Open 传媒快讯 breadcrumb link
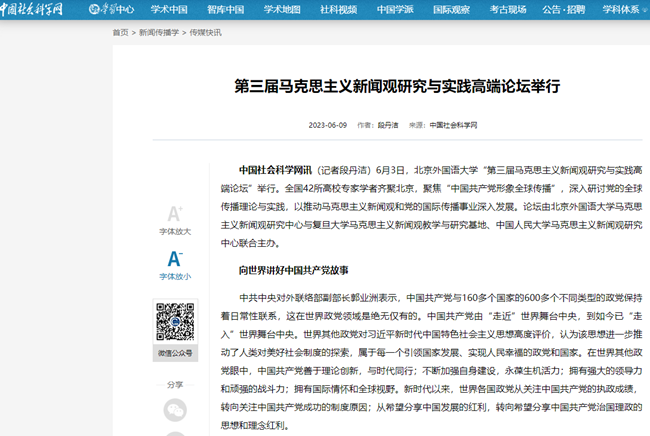Viewport: 650px width, 436px height. tap(206, 32)
